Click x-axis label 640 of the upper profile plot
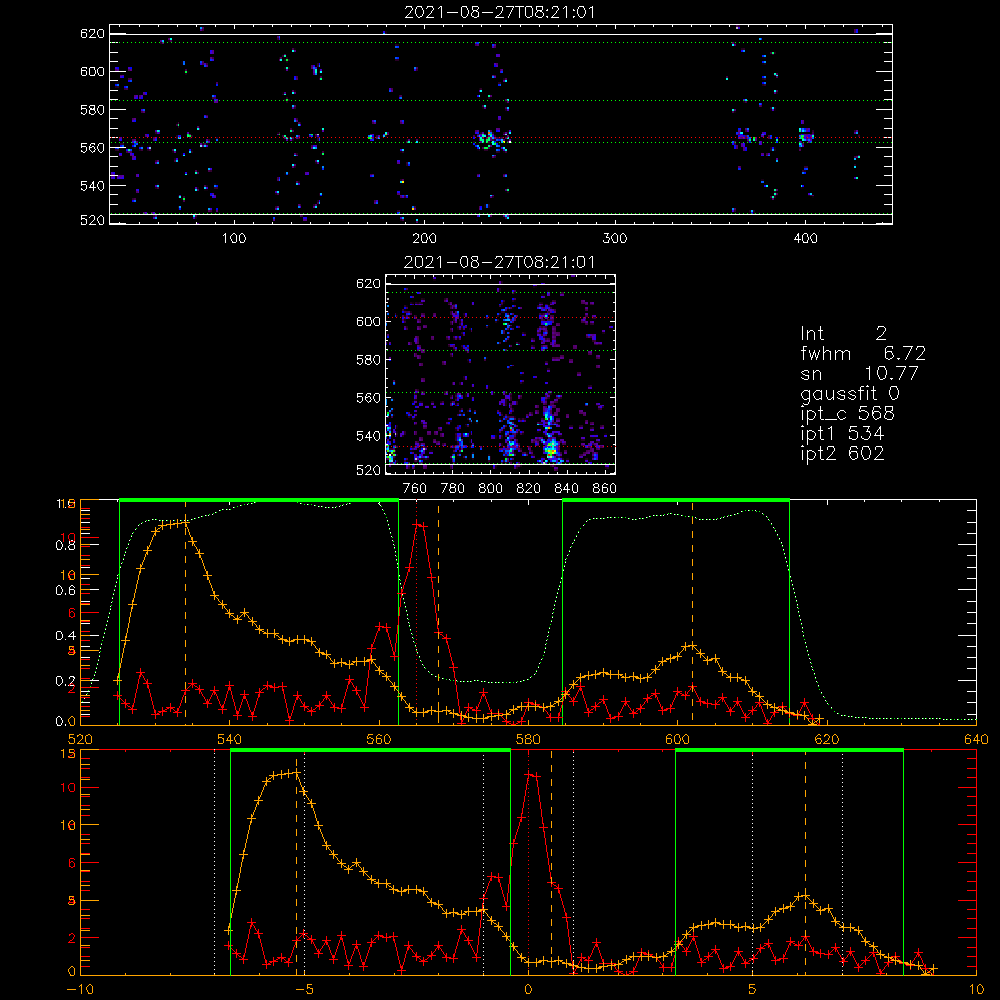Screen dimensions: 1000x1000 click(976, 740)
